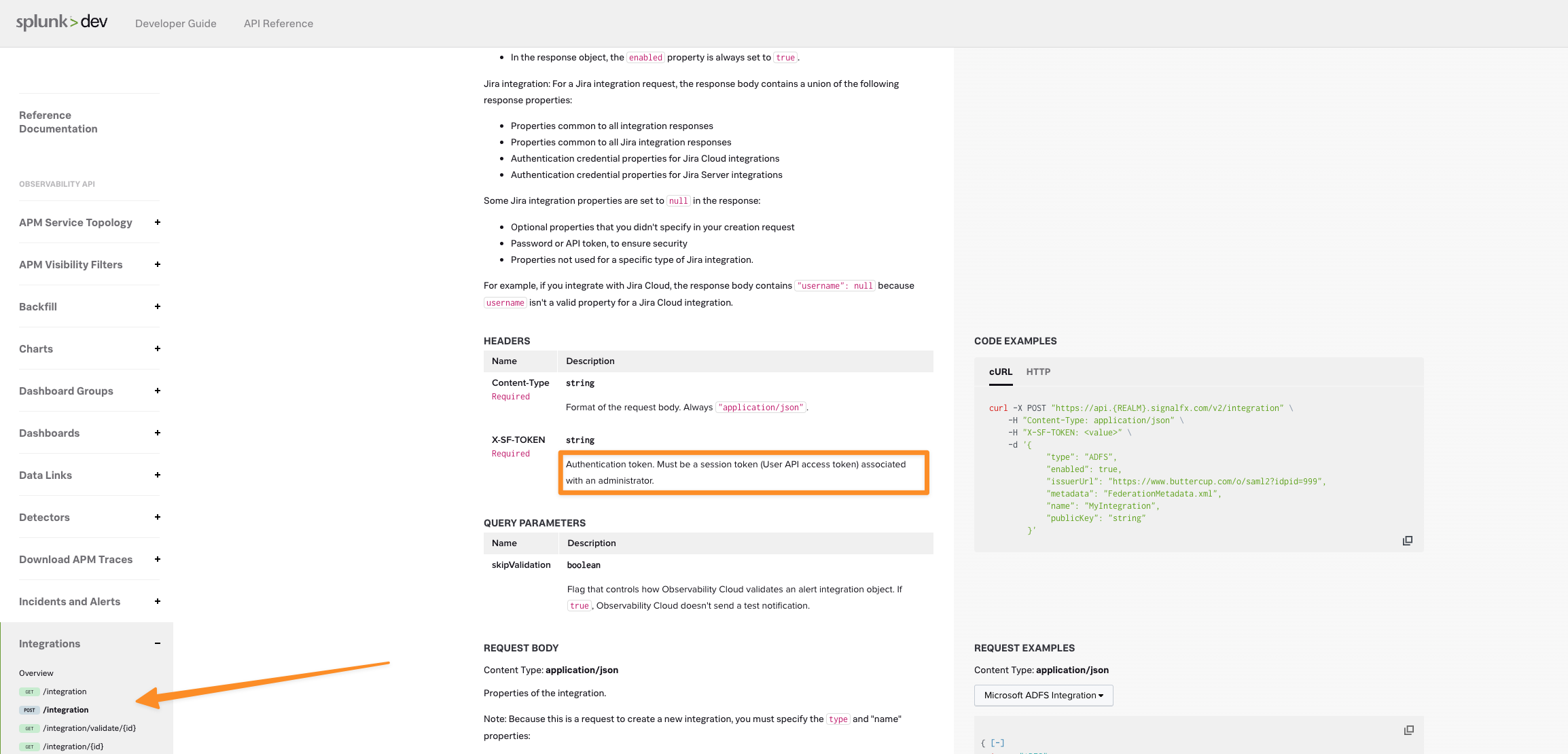The image size is (1568, 754).
Task: Collapse Integrations with the minus icon
Action: click(x=158, y=643)
